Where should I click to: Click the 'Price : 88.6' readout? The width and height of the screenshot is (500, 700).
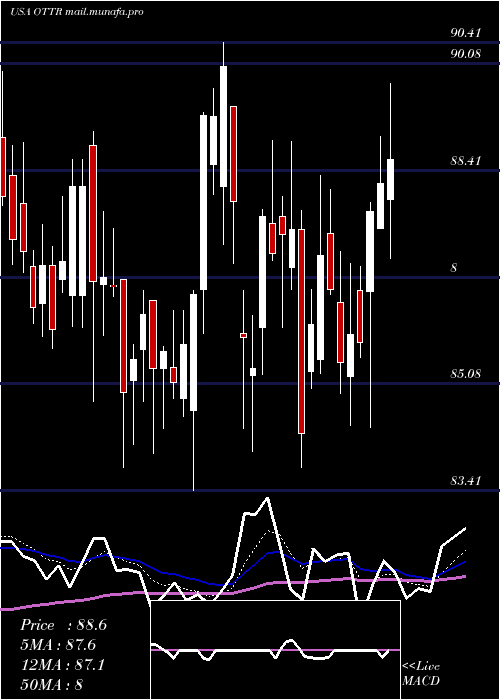63,625
